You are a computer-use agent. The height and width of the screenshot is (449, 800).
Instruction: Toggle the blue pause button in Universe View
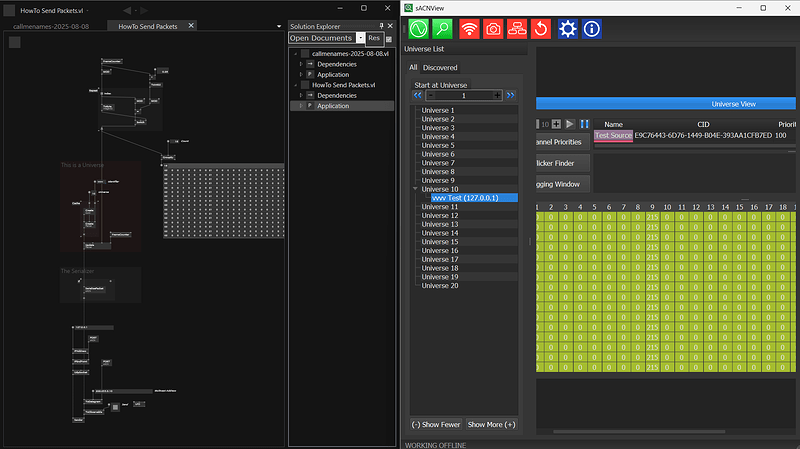coord(584,123)
